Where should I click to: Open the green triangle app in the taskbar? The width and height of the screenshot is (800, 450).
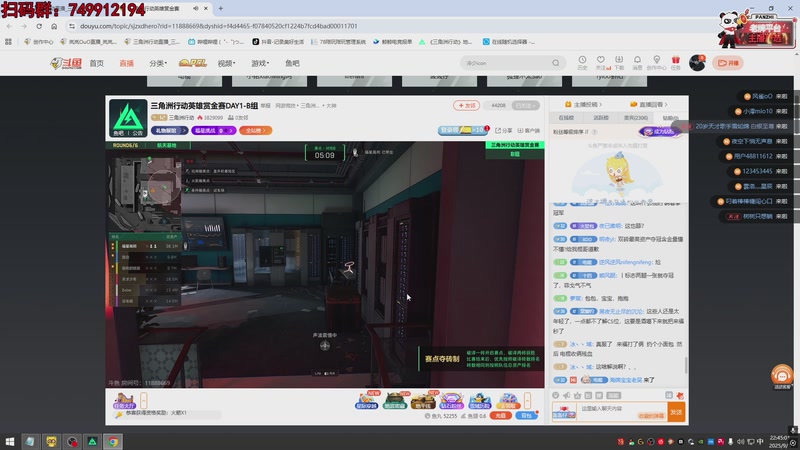point(92,442)
